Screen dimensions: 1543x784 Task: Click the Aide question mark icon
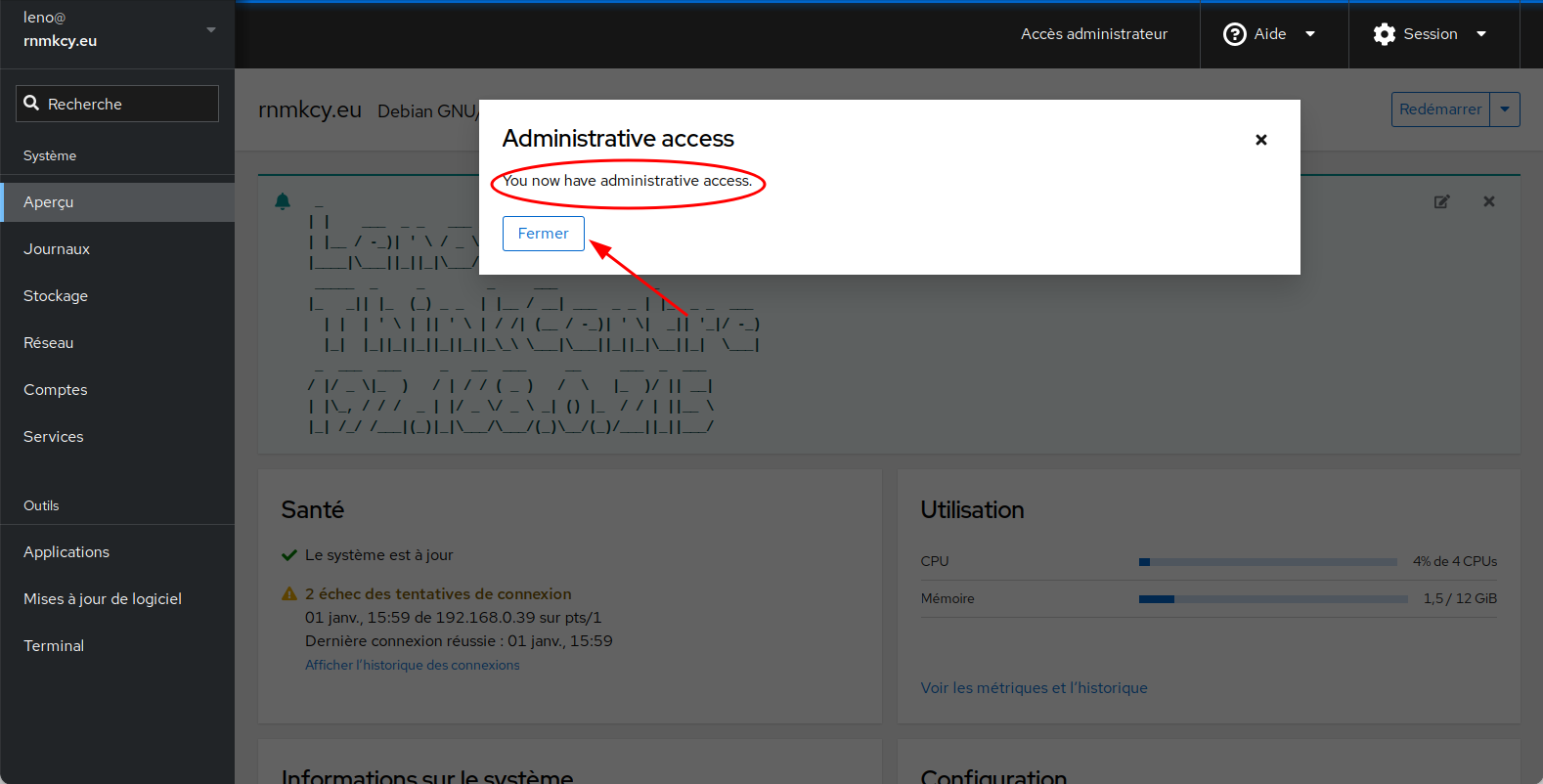click(x=1234, y=34)
